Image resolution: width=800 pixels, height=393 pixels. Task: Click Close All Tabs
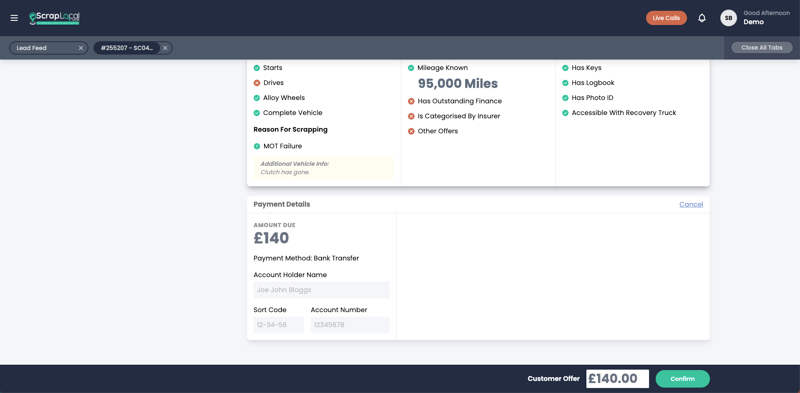point(762,47)
